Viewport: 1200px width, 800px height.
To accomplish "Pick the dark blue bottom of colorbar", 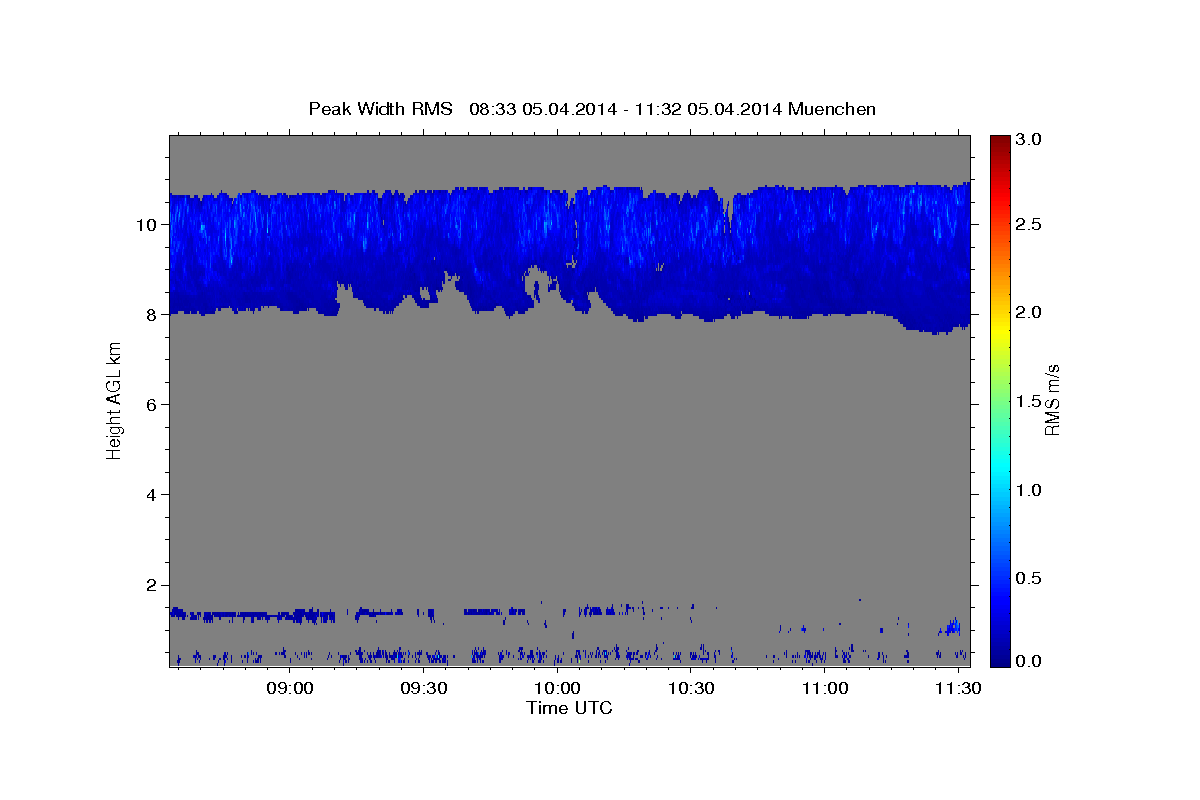I will coord(999,660).
